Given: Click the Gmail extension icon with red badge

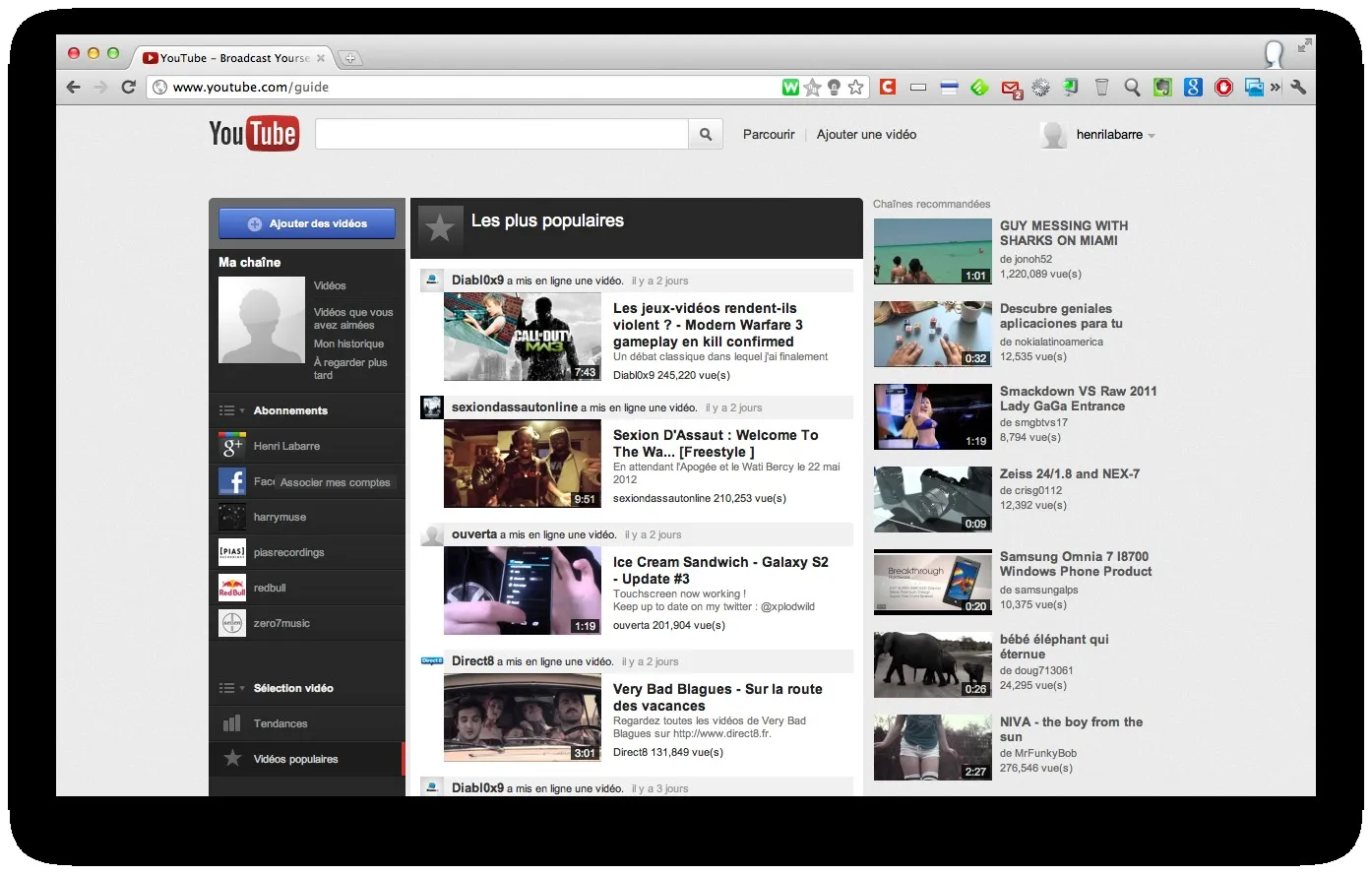Looking at the screenshot, I should [1011, 89].
